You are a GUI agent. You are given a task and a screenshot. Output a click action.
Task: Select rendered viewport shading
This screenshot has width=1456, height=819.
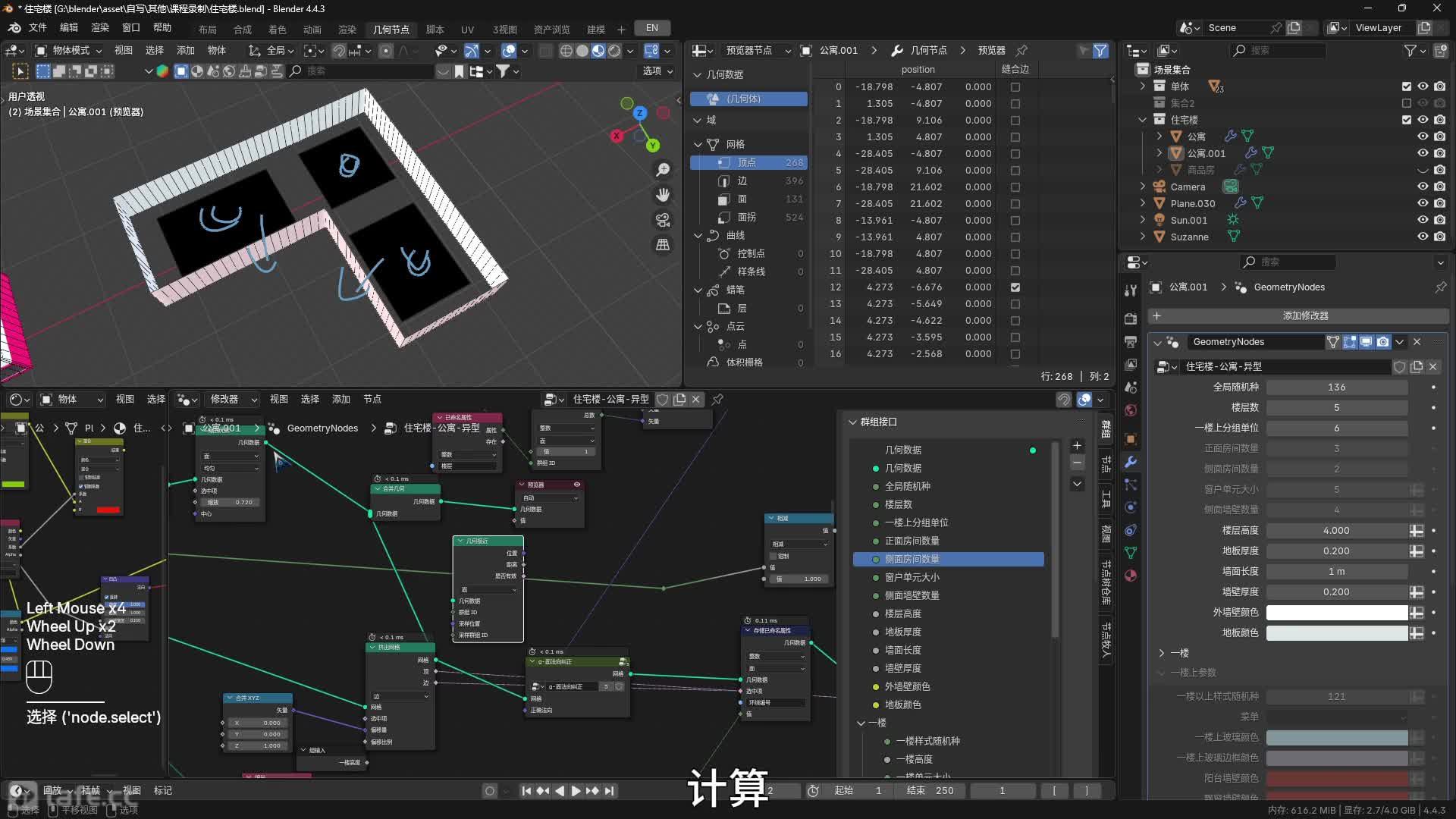[x=614, y=51]
